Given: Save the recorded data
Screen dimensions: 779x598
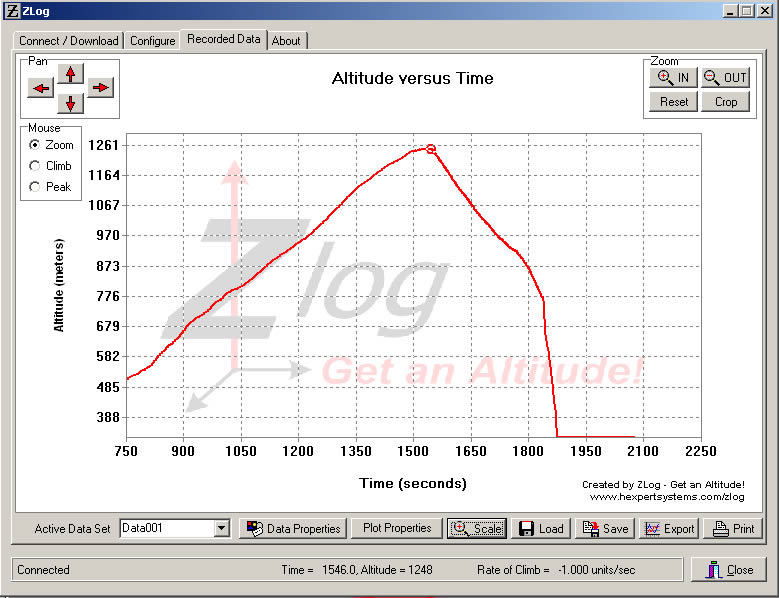Looking at the screenshot, I should (605, 528).
